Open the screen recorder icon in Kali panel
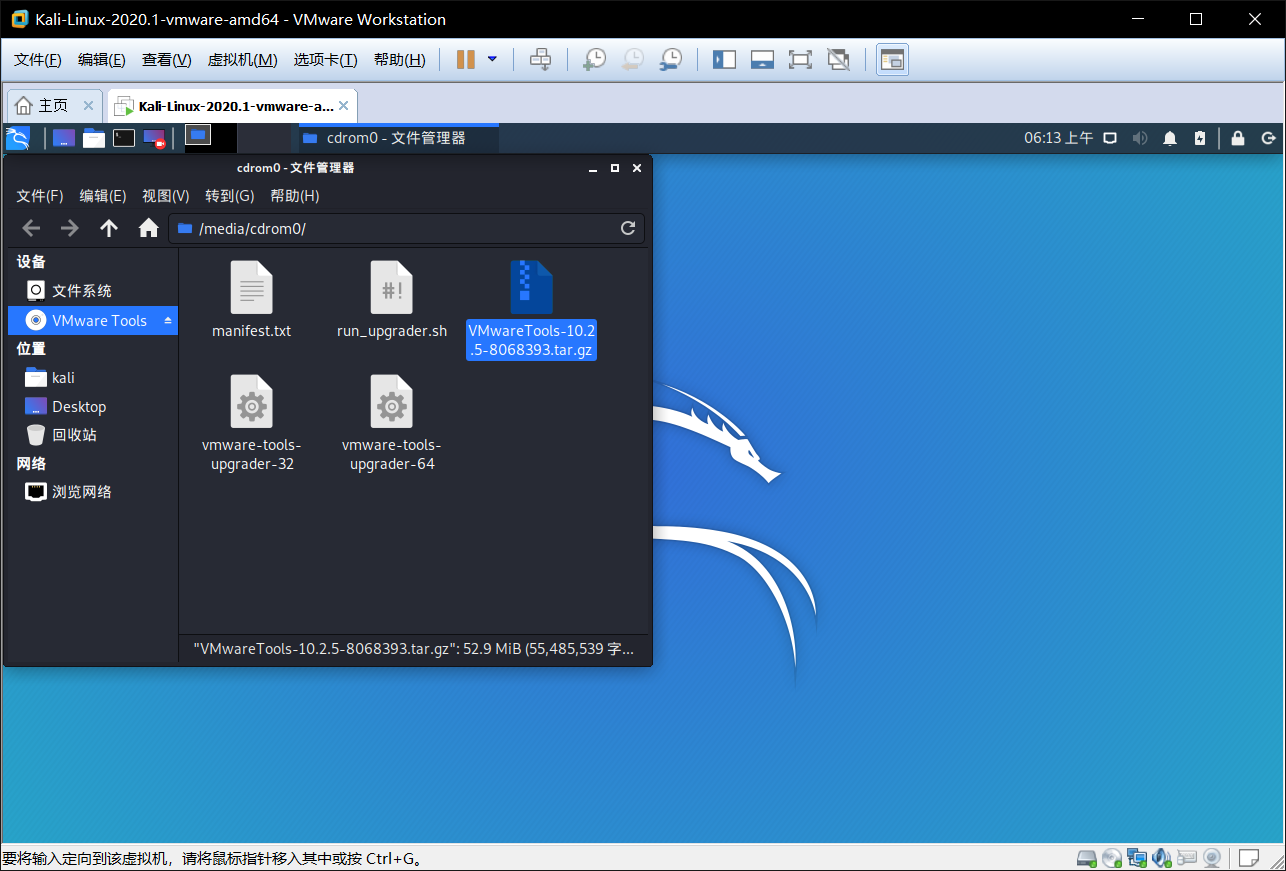This screenshot has height=871, width=1286. 154,138
